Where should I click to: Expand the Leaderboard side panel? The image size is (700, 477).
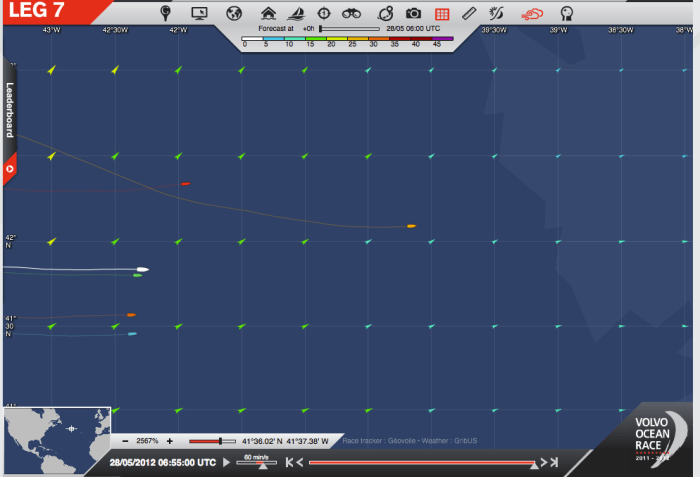[x=10, y=110]
